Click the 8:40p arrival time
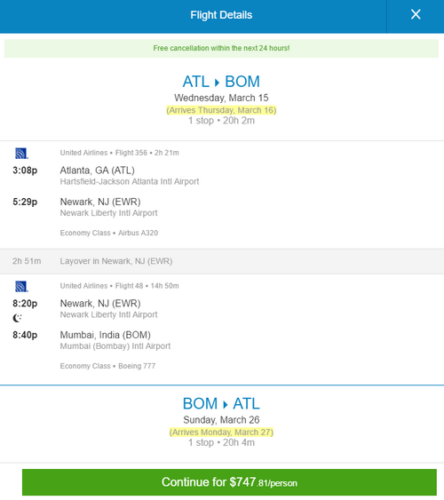The height and width of the screenshot is (500, 444). [25, 335]
